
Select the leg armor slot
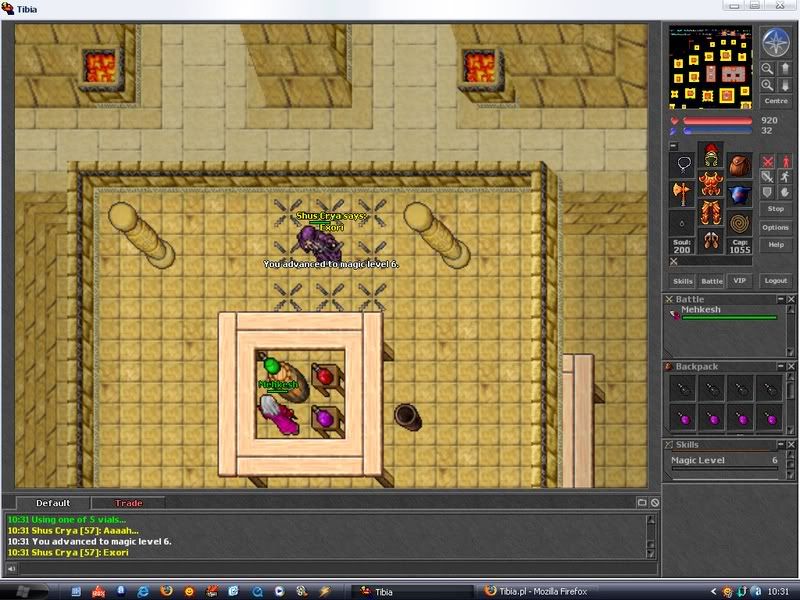711,212
